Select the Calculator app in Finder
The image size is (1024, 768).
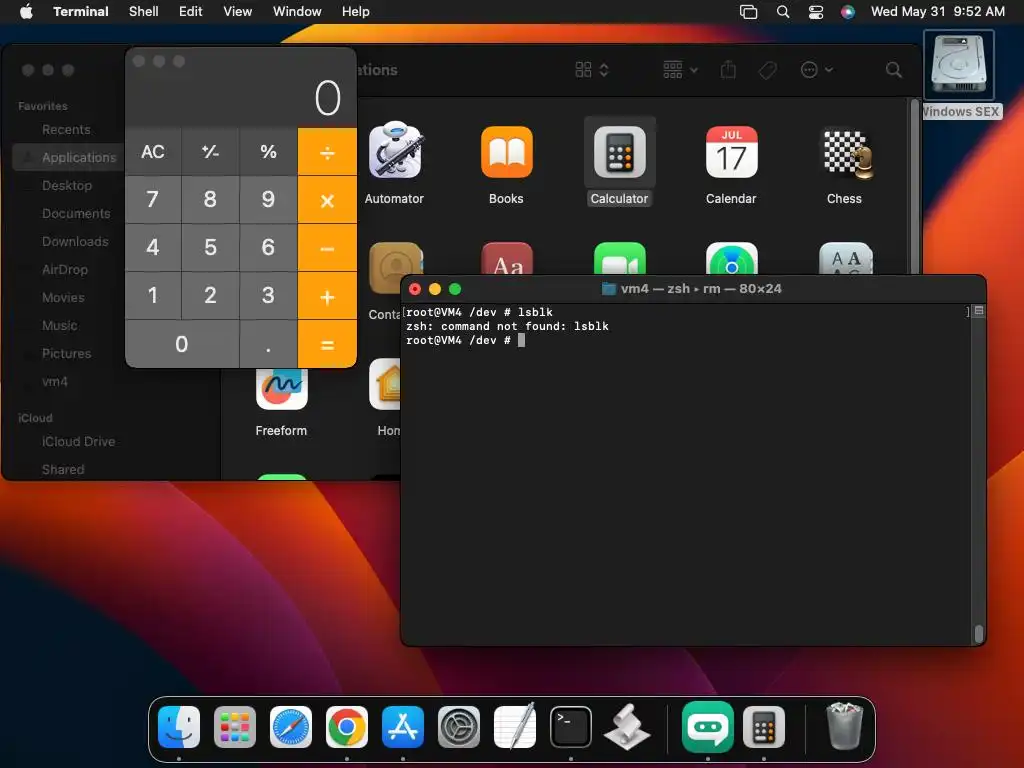coord(620,152)
